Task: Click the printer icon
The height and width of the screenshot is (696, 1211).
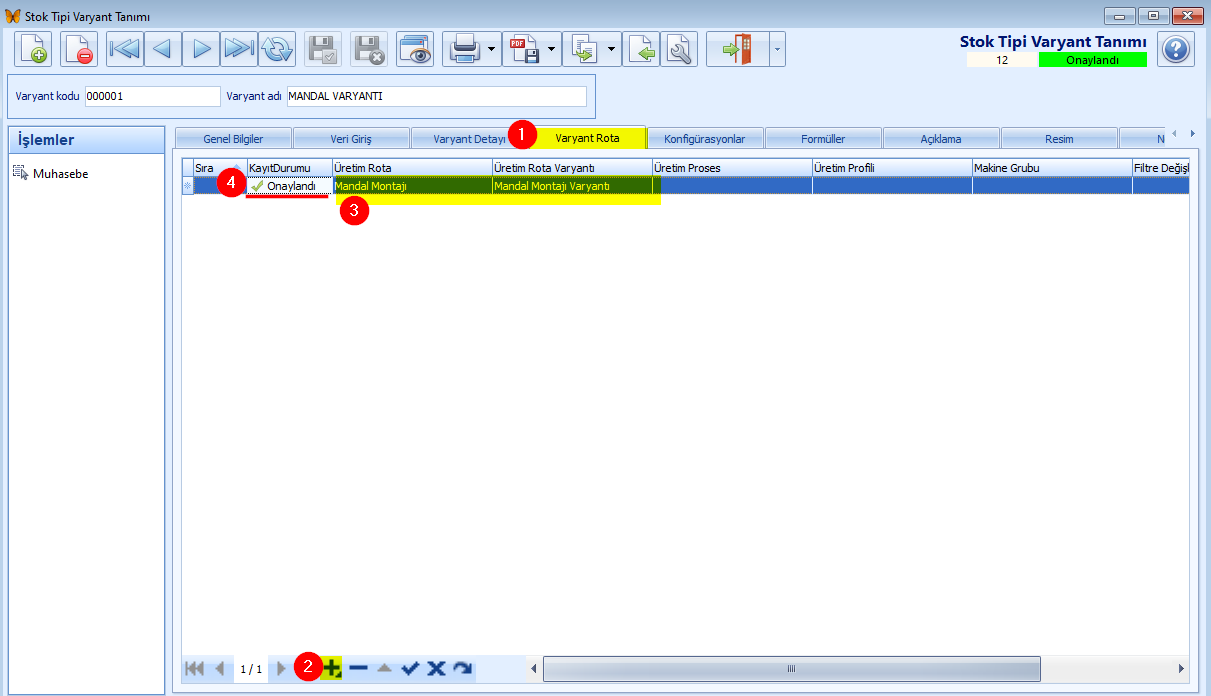Action: click(x=465, y=49)
